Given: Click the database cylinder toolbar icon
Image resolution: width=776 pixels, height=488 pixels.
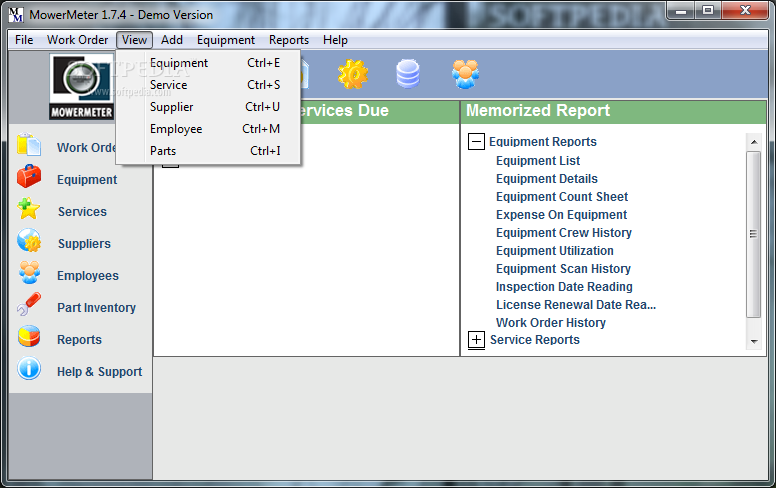Looking at the screenshot, I should pos(408,74).
